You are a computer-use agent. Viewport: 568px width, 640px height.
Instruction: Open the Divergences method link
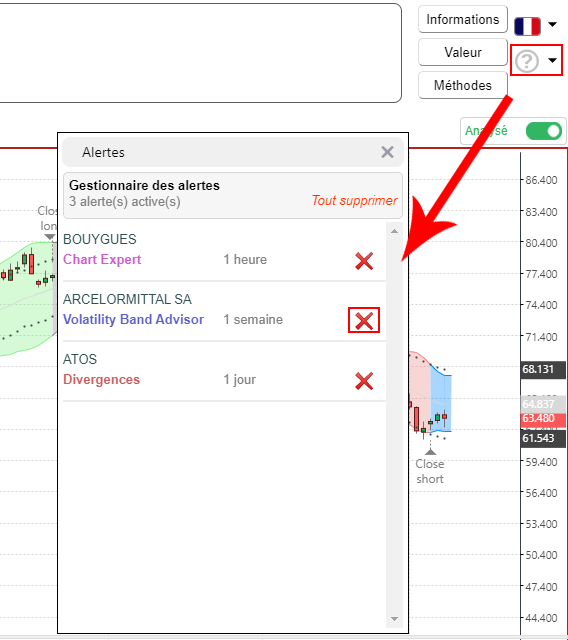[101, 379]
